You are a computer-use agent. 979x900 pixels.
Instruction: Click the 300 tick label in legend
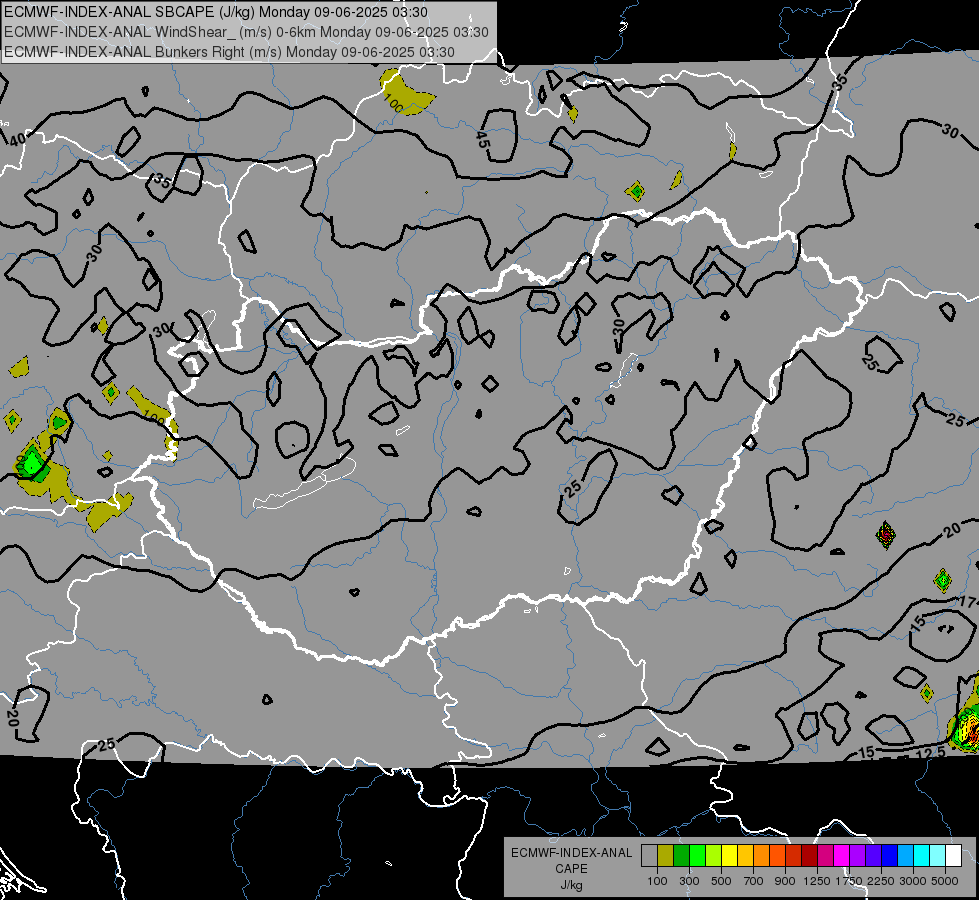point(689,881)
